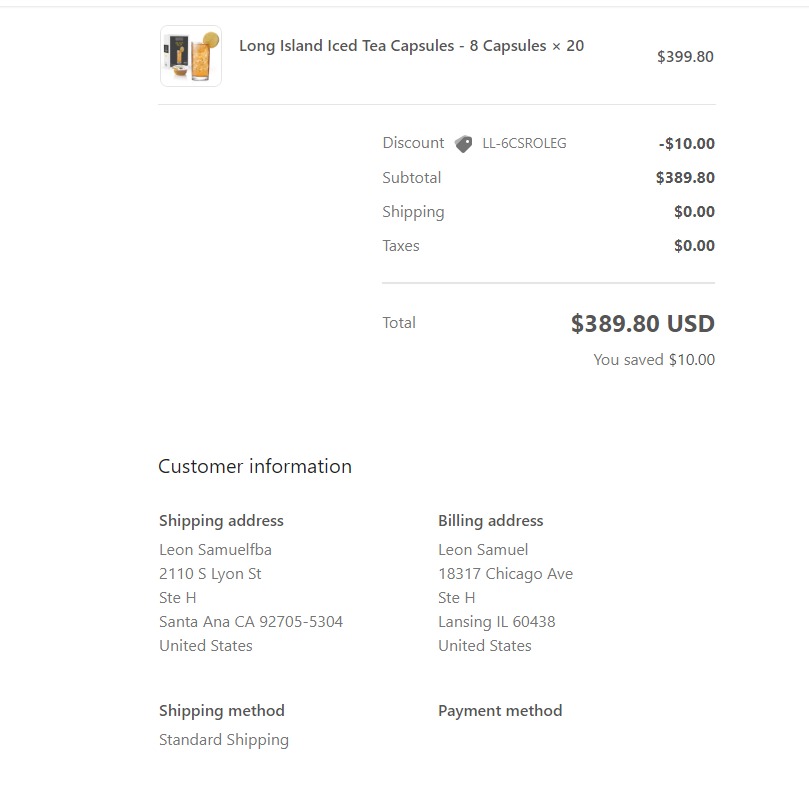Click the discount tag icon
This screenshot has width=809, height=793.
463,143
